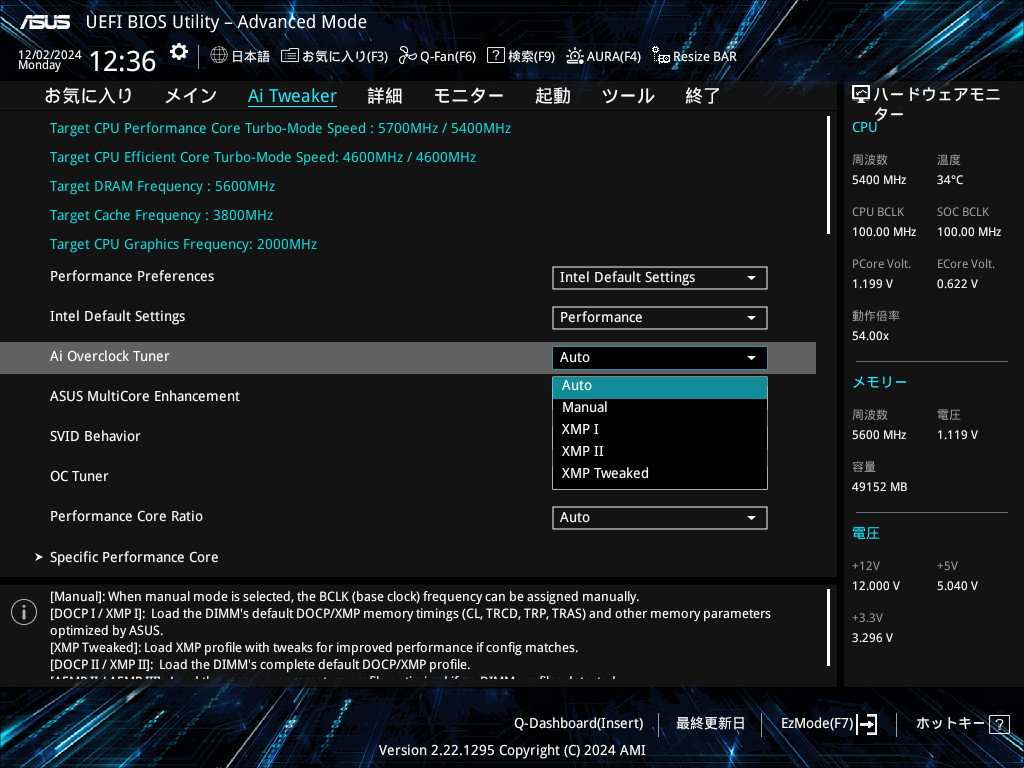This screenshot has width=1024, height=768.
Task: Click the ASUS logo
Action: point(44,22)
